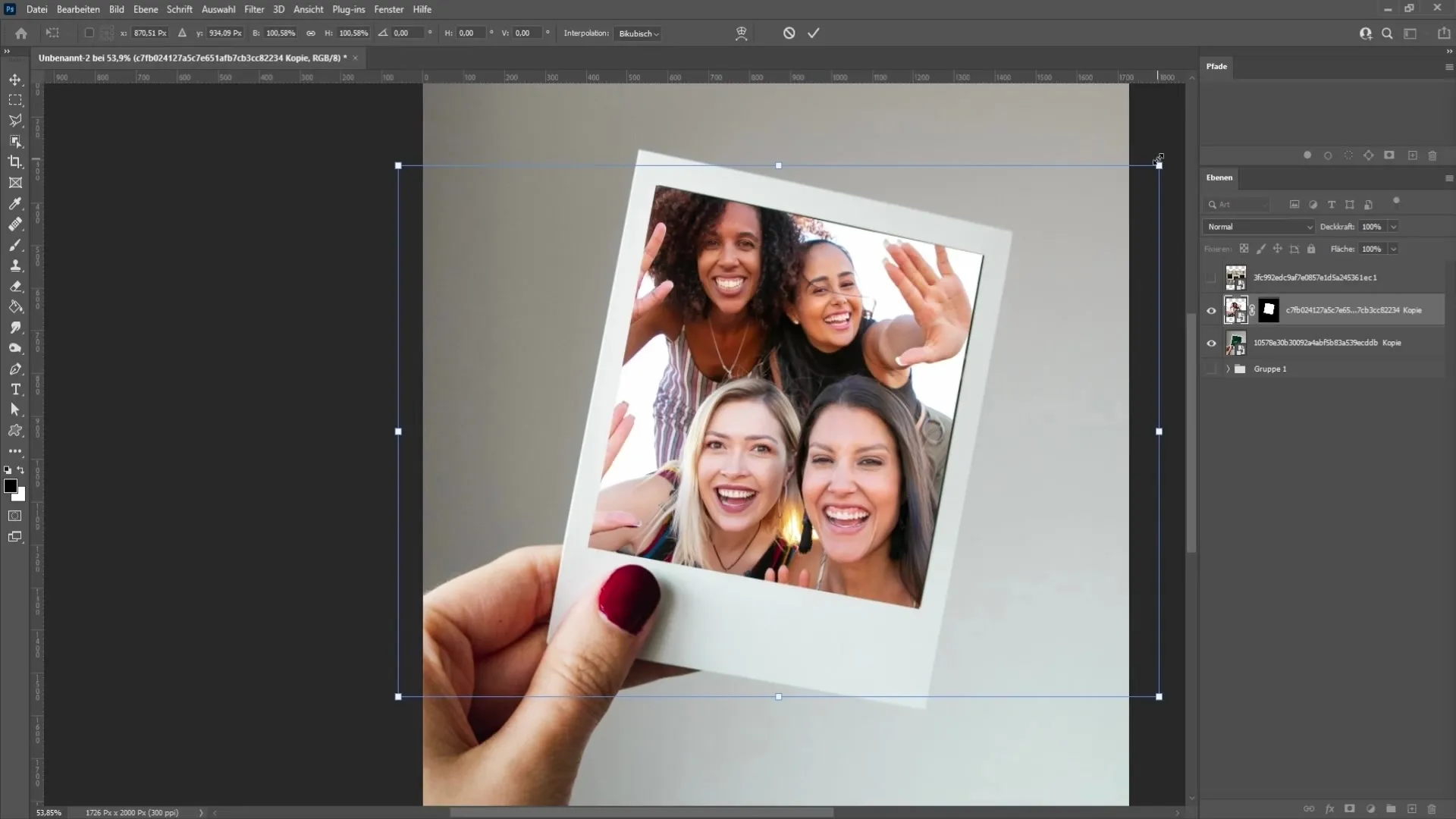Open the Datei menu

pos(36,9)
